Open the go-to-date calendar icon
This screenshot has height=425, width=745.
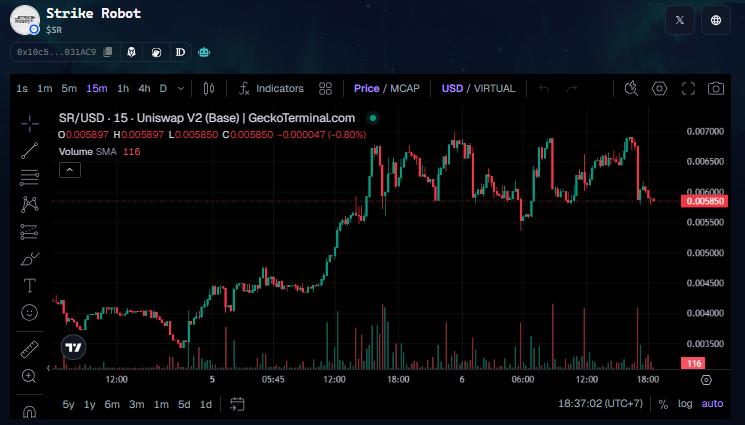[x=237, y=404]
